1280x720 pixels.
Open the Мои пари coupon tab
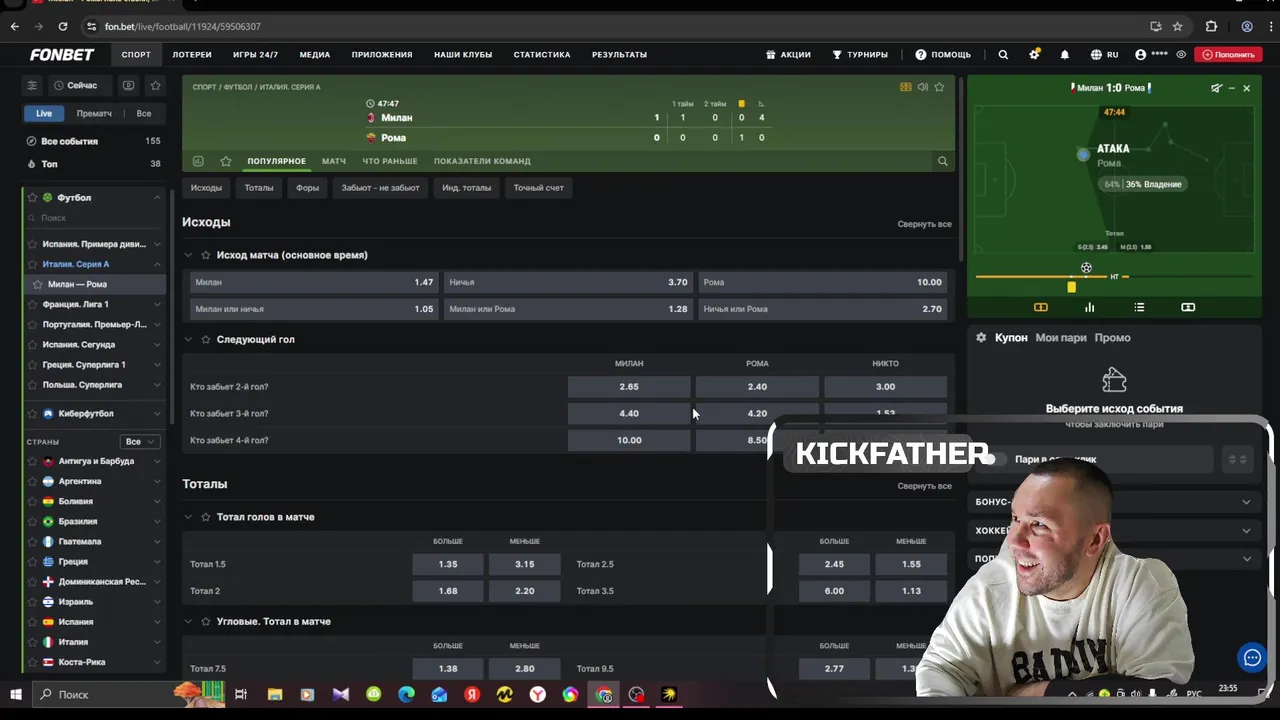pyautogui.click(x=1061, y=338)
